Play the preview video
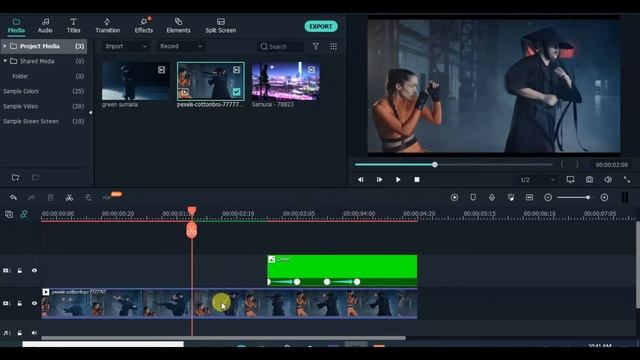Viewport: 640px width, 360px height. (398, 180)
